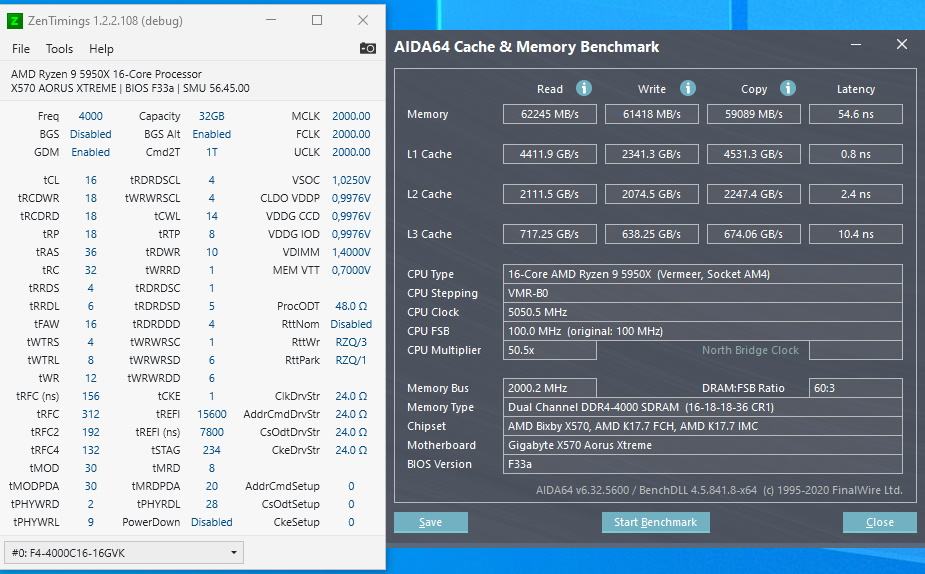Viewport: 925px width, 574px height.
Task: Click the Chipset AMD Bixby X570 field
Action: pos(703,426)
